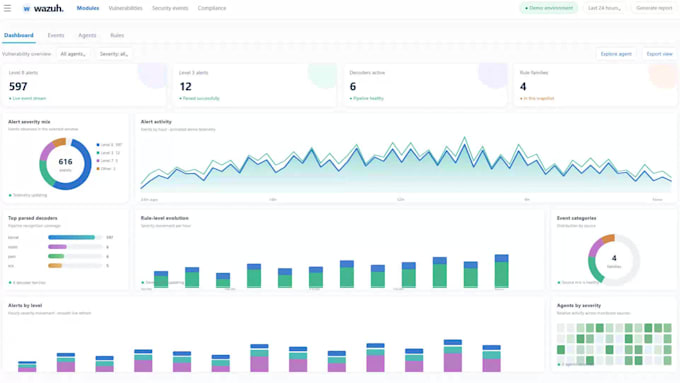680x383 pixels.
Task: Open Vulnerabilities in top navigation
Action: [125, 8]
